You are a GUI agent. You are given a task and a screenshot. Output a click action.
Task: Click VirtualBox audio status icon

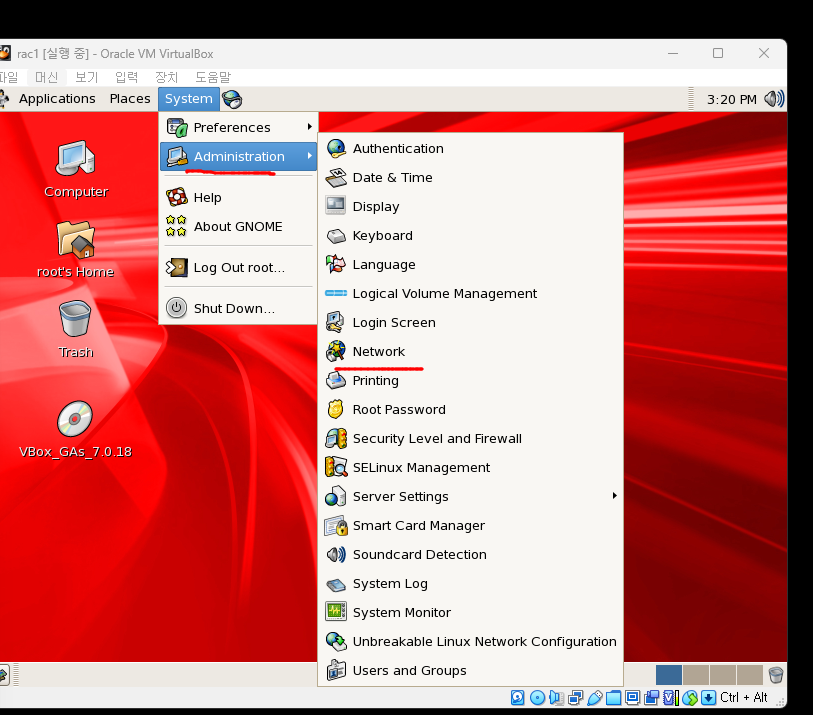coord(556,697)
